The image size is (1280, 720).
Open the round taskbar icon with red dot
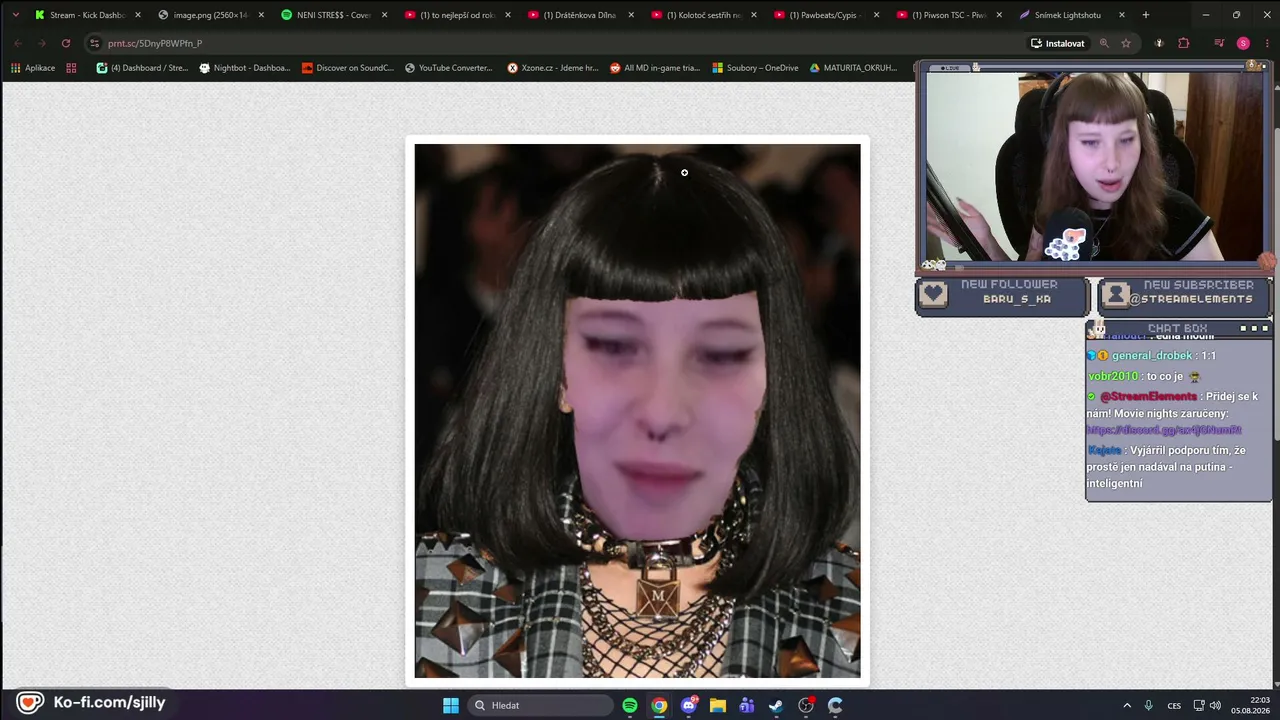(806, 705)
